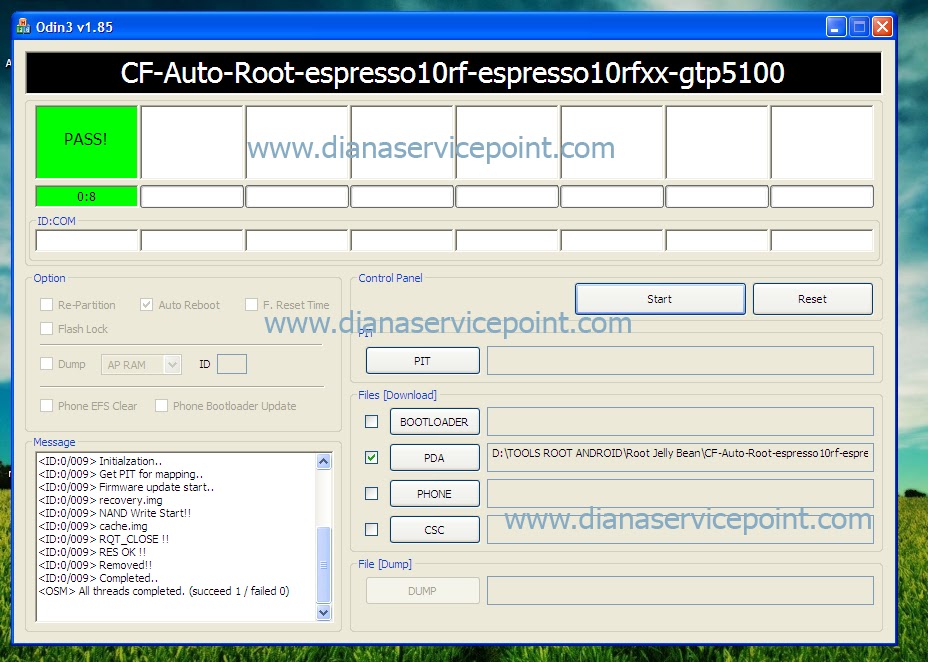
Task: Click the PIT file path field
Action: click(680, 361)
